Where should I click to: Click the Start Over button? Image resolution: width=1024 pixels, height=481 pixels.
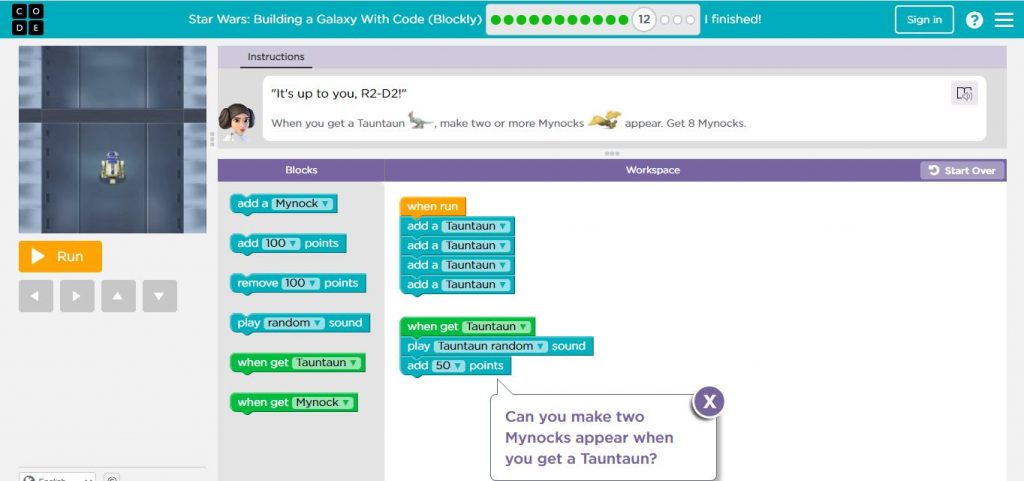962,170
